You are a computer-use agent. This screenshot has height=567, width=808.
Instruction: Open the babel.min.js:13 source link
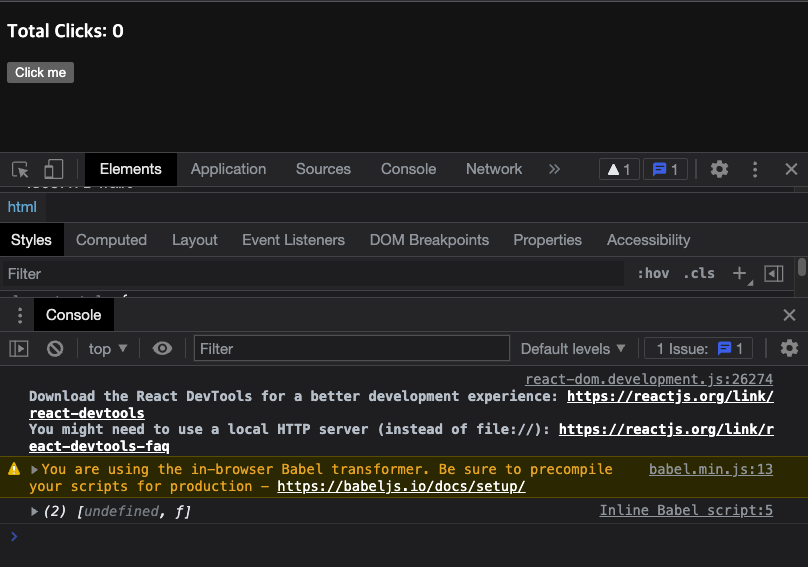pos(711,470)
